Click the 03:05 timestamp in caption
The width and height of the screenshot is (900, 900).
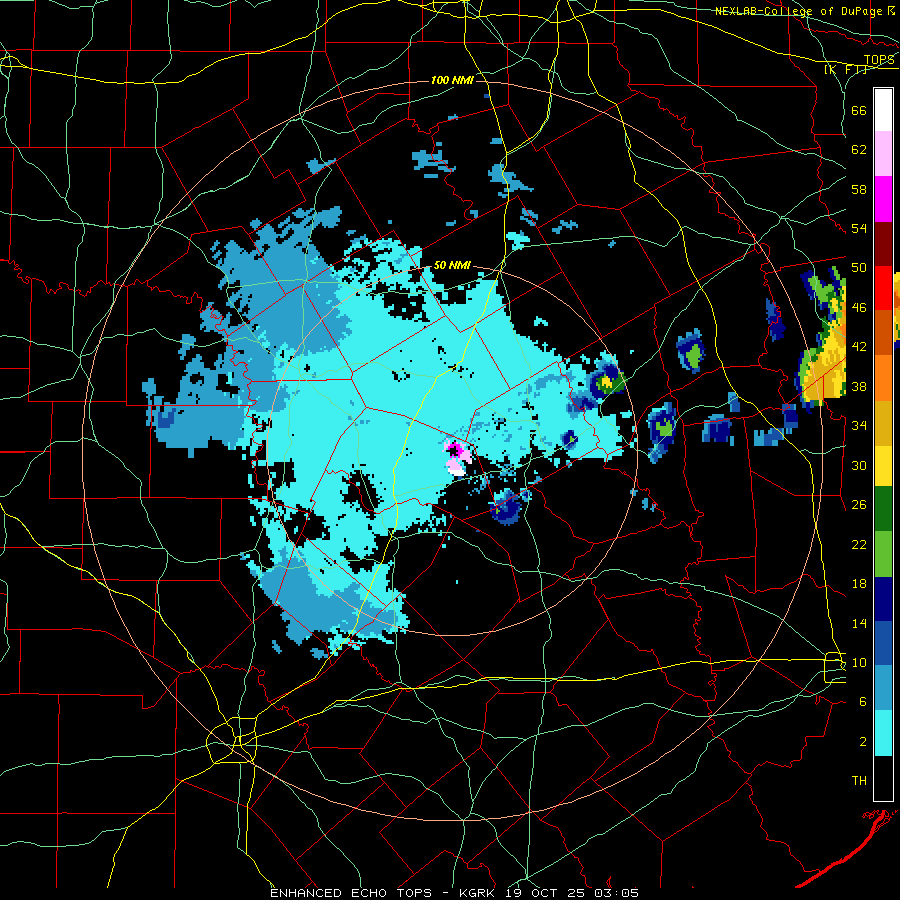(617, 893)
